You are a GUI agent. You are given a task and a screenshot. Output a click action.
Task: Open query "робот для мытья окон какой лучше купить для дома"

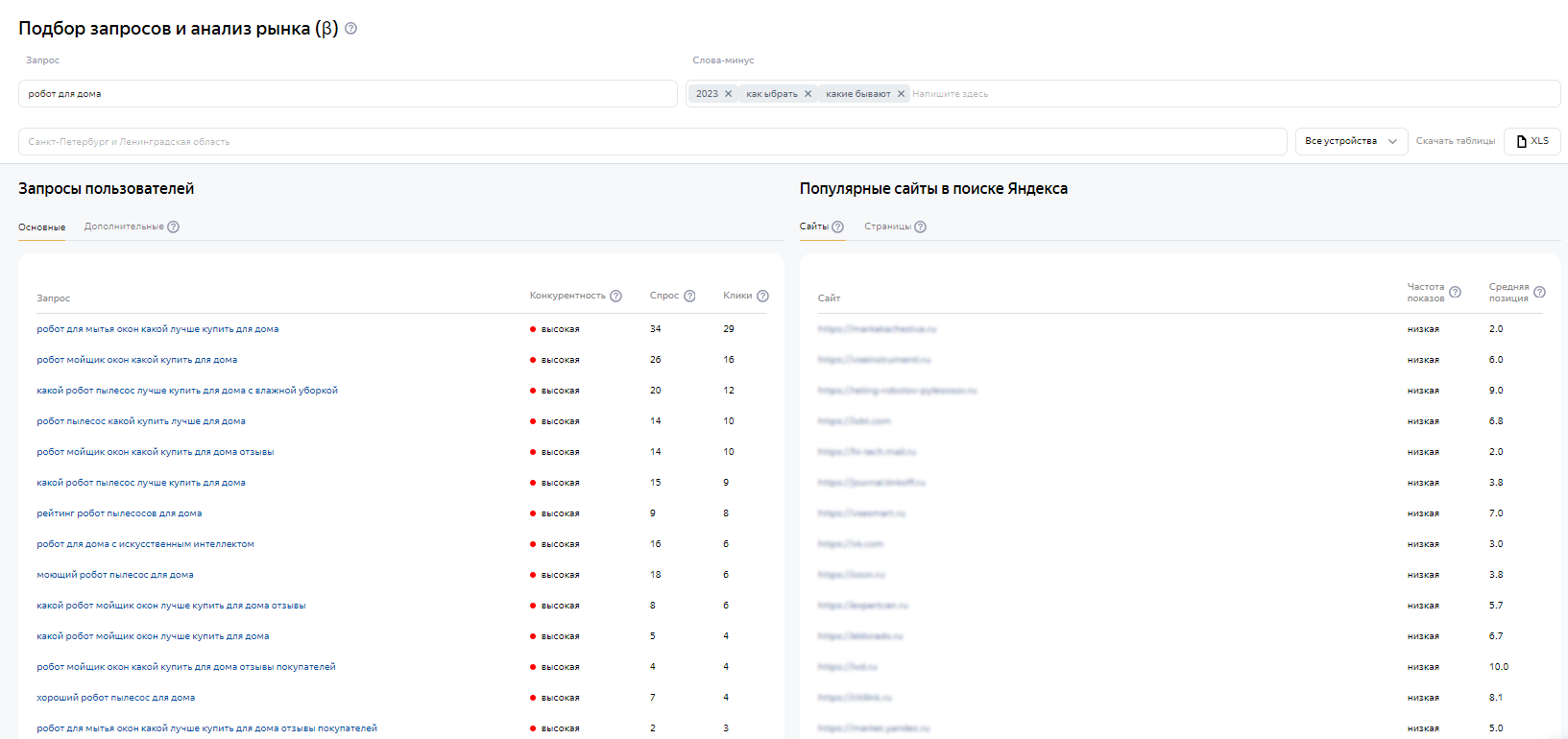coord(157,329)
